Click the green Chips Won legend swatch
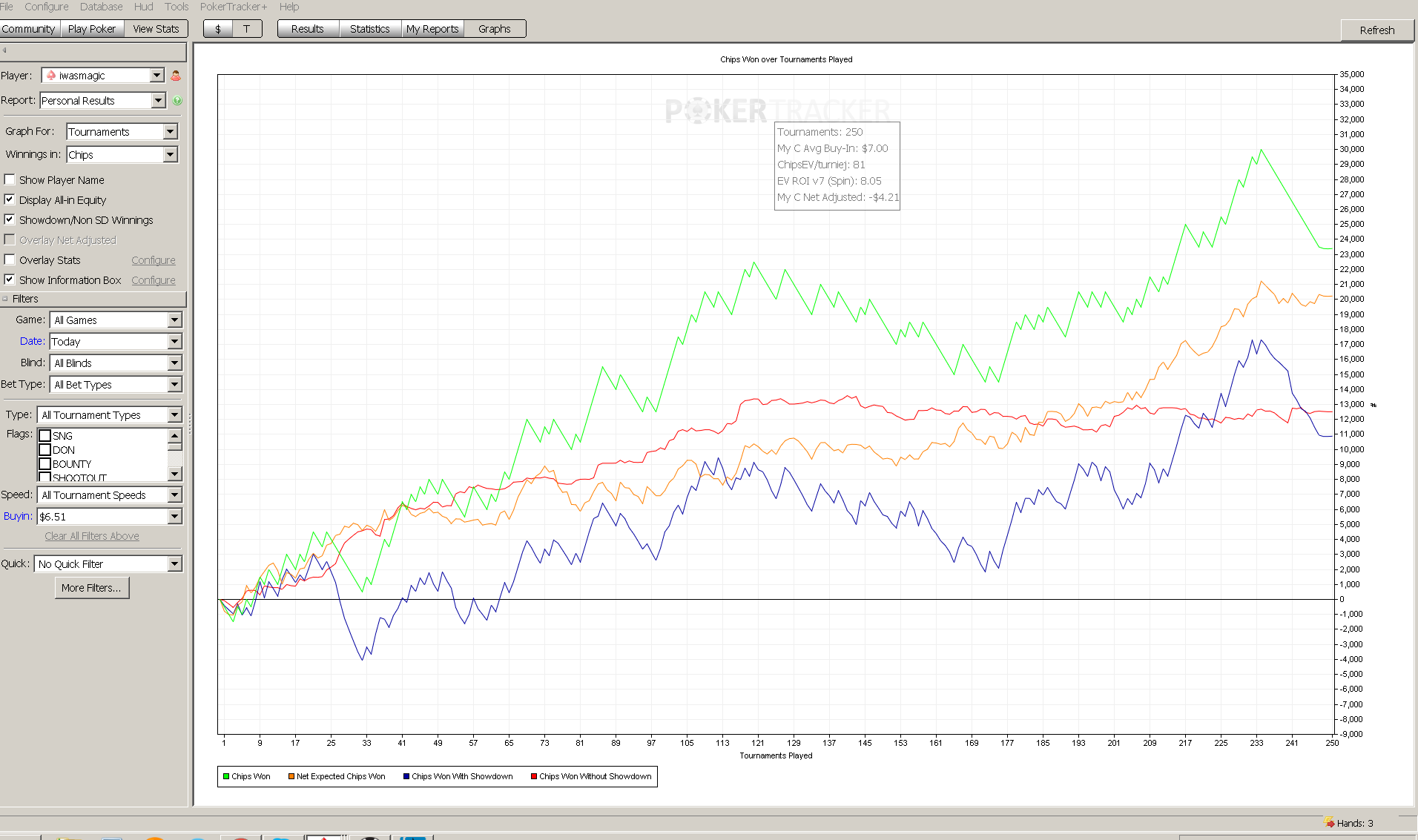 226,776
